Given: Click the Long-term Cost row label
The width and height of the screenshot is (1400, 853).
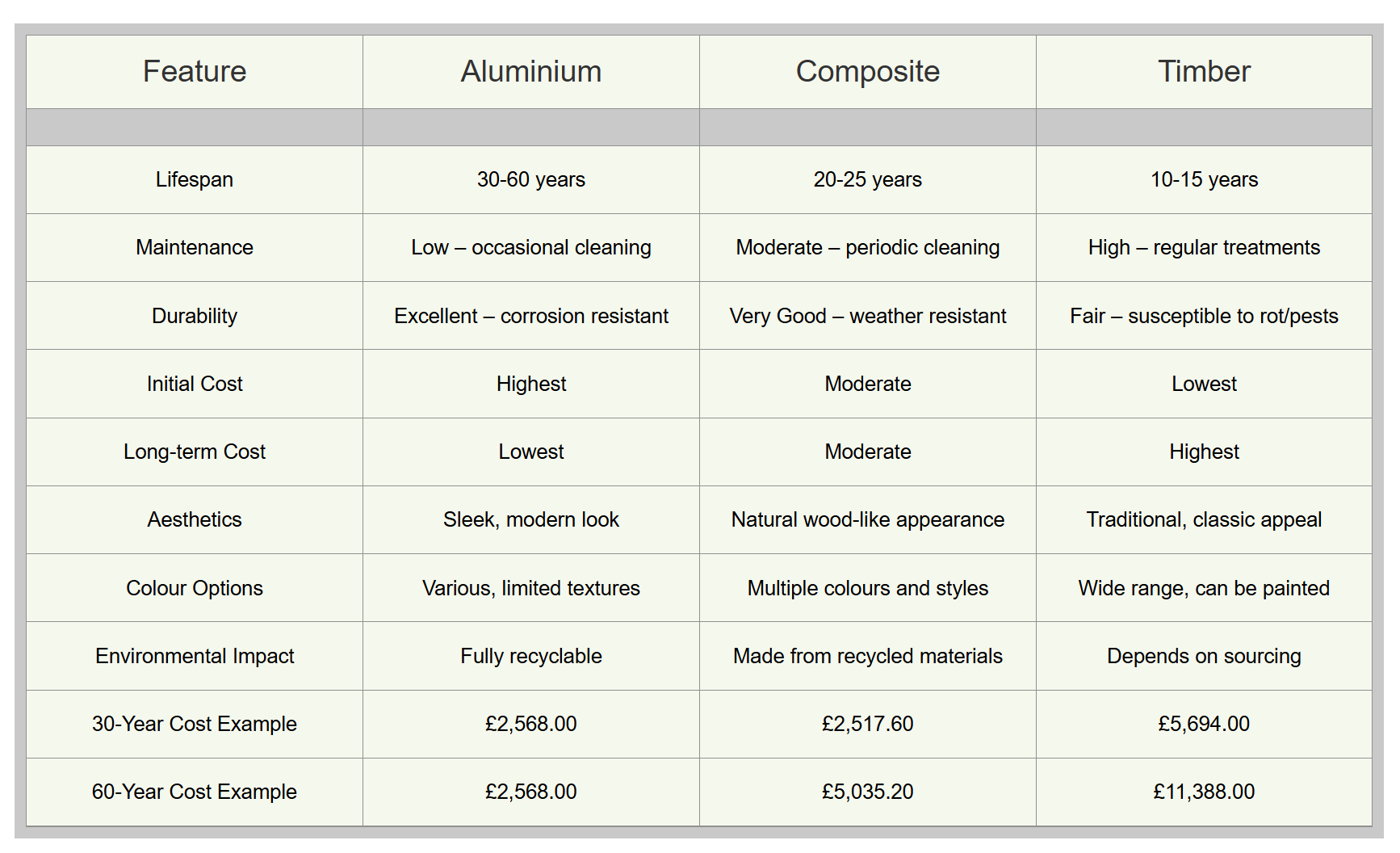Looking at the screenshot, I should tap(195, 452).
